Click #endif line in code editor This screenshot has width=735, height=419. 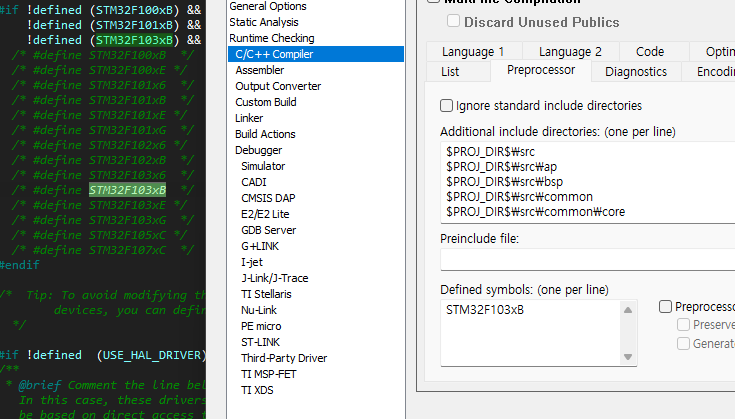tap(20, 265)
